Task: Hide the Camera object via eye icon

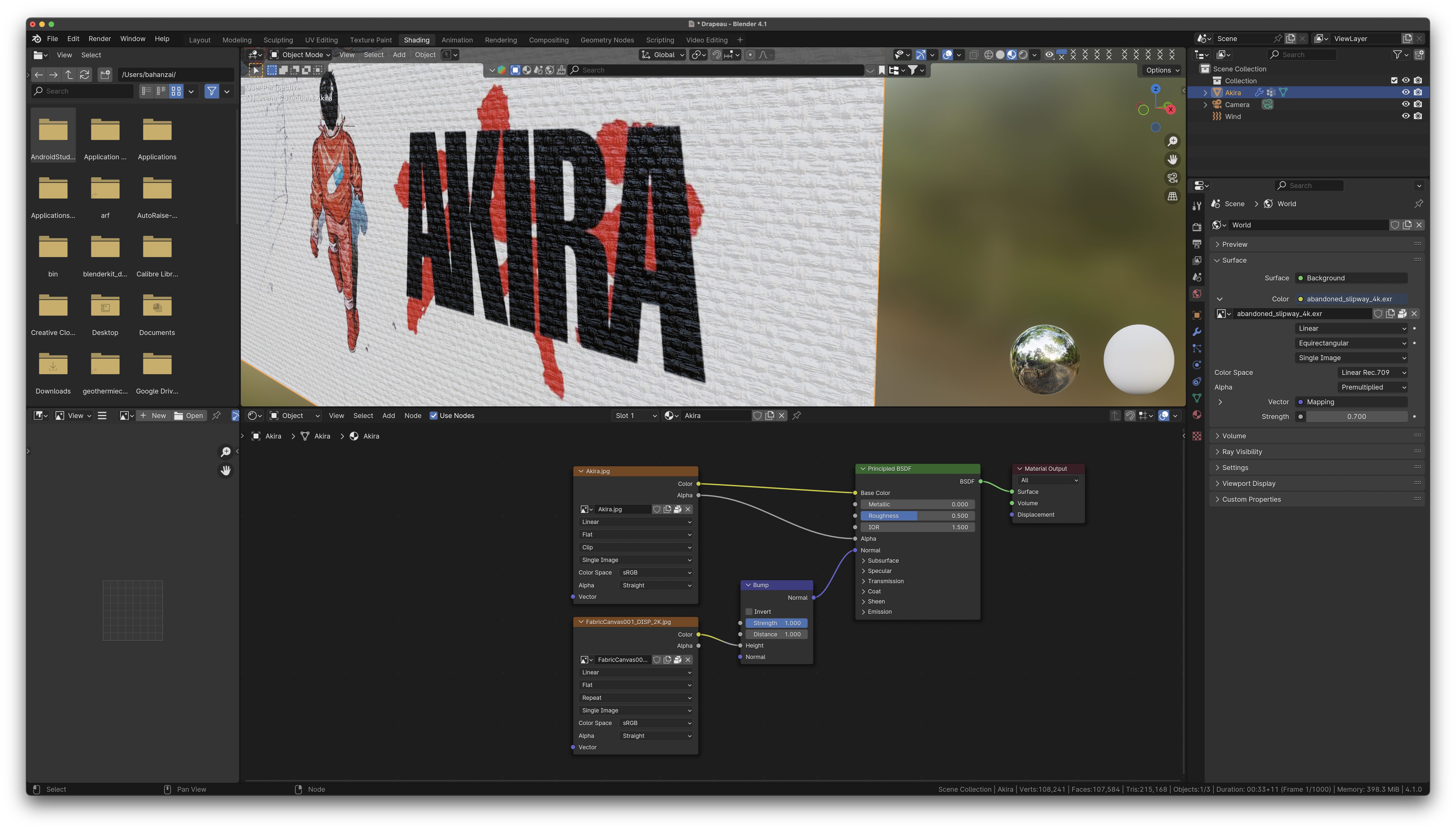Action: coord(1405,104)
